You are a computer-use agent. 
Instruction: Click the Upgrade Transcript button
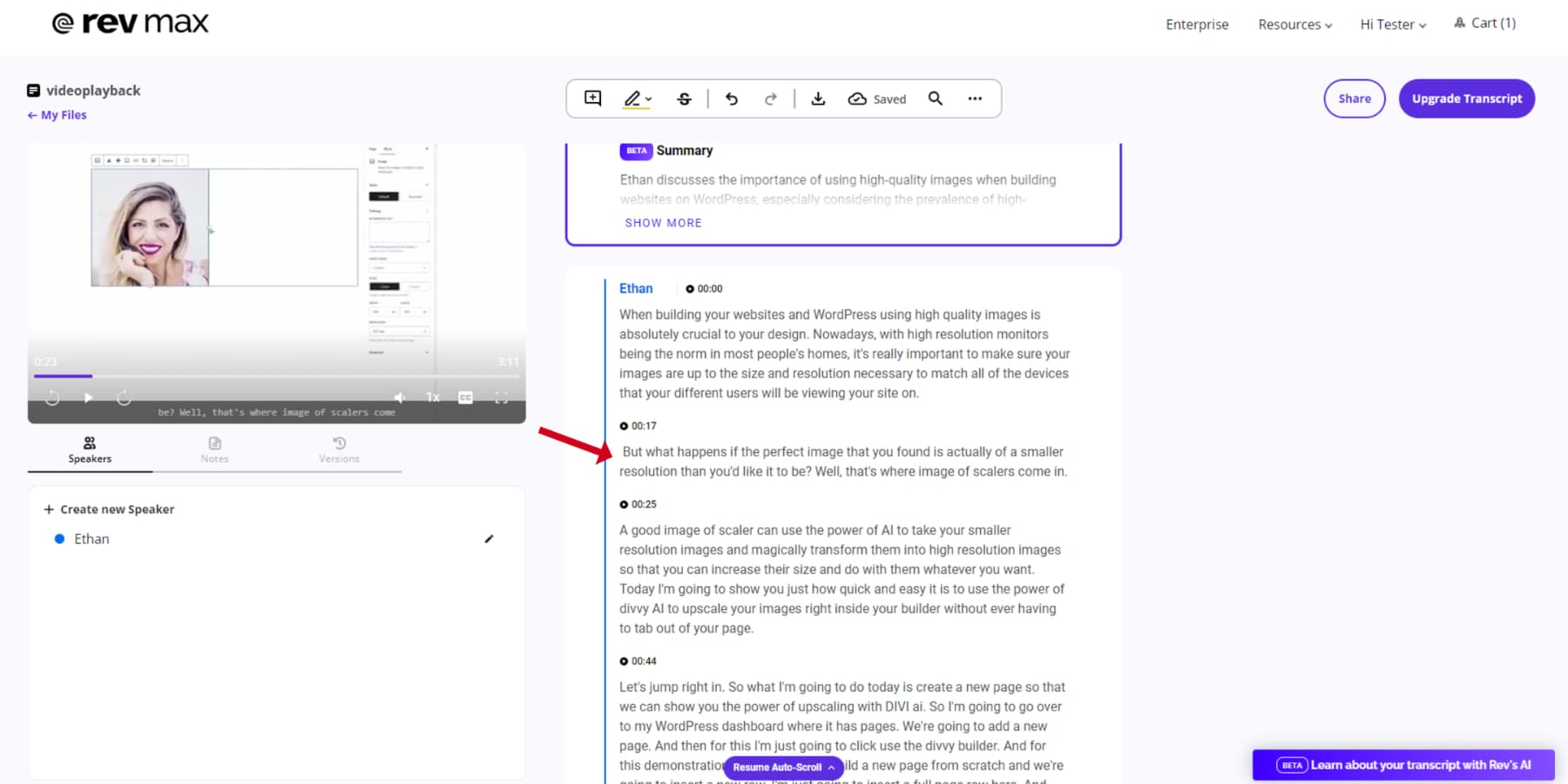pos(1467,98)
